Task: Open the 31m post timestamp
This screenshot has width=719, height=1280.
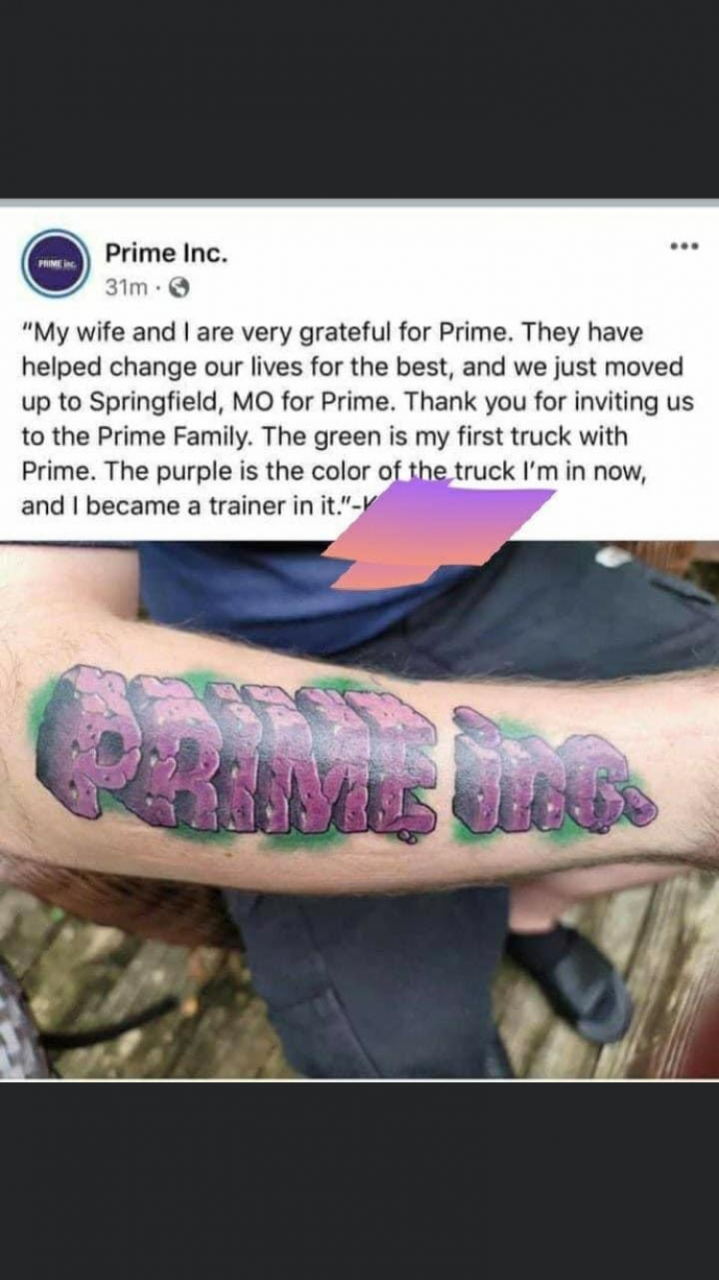Action: tap(126, 288)
